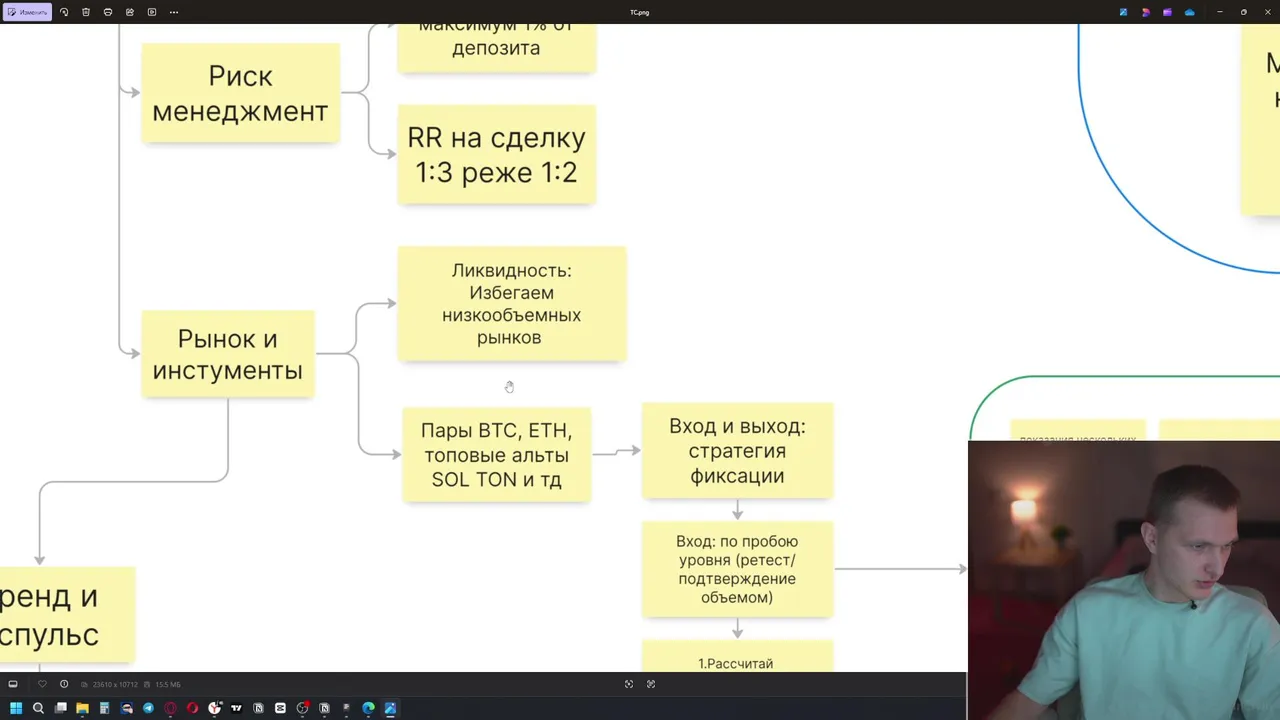Open TradingView from the taskbar
Viewport: 1280px width, 720px height.
point(236,708)
